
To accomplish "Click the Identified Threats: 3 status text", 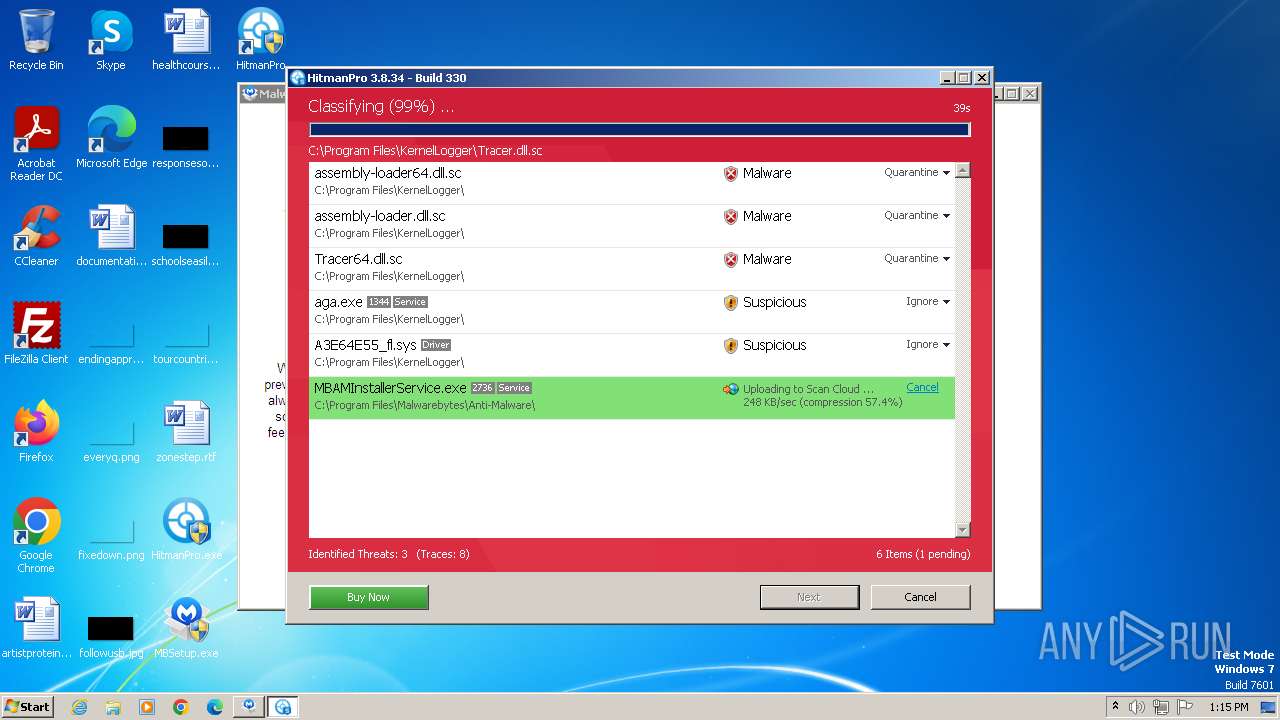I will click(x=357, y=554).
